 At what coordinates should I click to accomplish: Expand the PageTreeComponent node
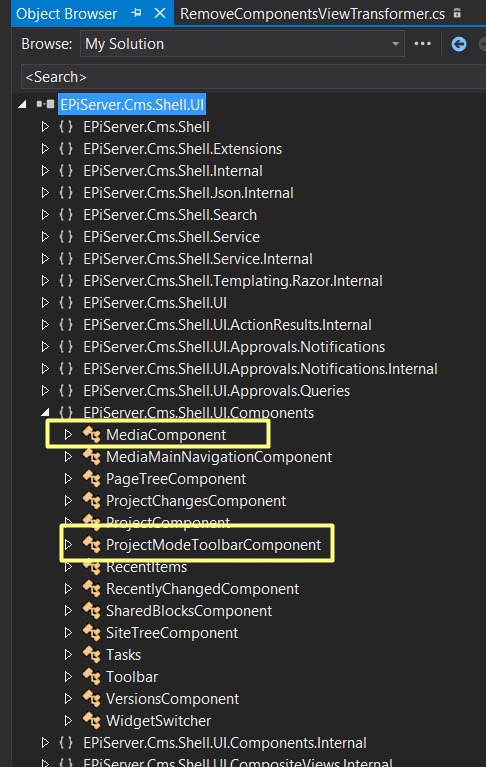pyautogui.click(x=68, y=478)
